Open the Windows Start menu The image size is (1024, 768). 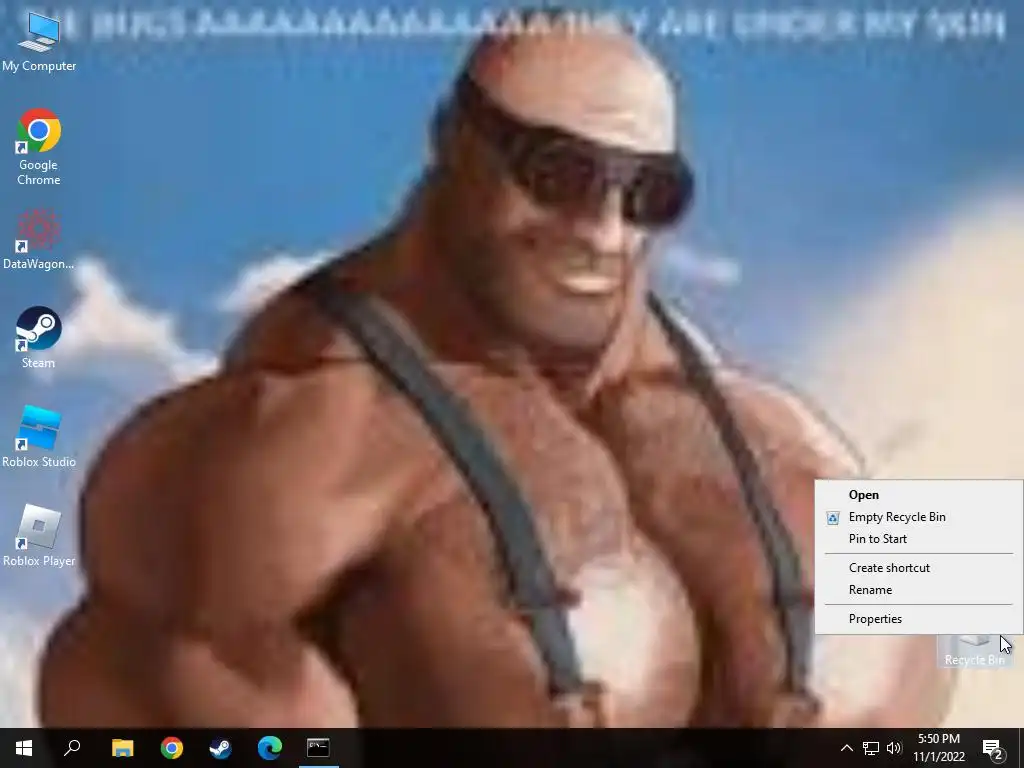coord(24,748)
